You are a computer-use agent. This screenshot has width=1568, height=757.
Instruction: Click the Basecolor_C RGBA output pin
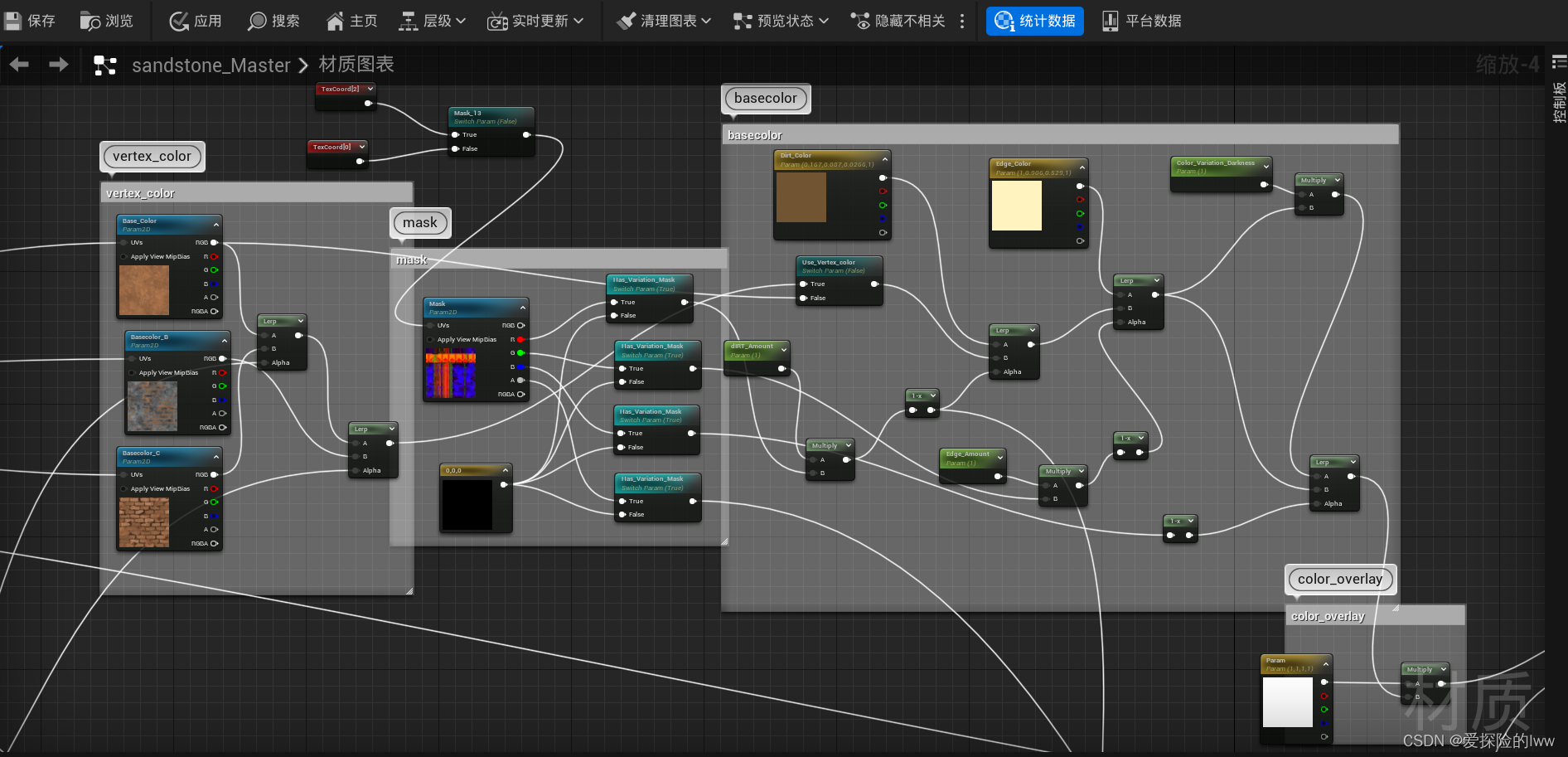(215, 544)
